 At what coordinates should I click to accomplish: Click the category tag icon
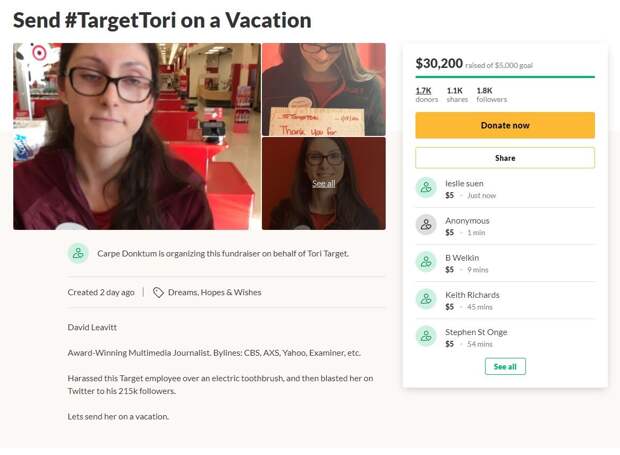158,293
